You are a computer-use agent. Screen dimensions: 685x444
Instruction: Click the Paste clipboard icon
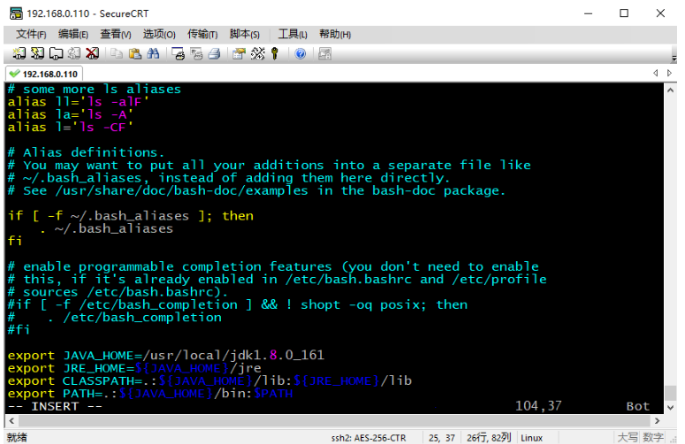pyautogui.click(x=135, y=54)
